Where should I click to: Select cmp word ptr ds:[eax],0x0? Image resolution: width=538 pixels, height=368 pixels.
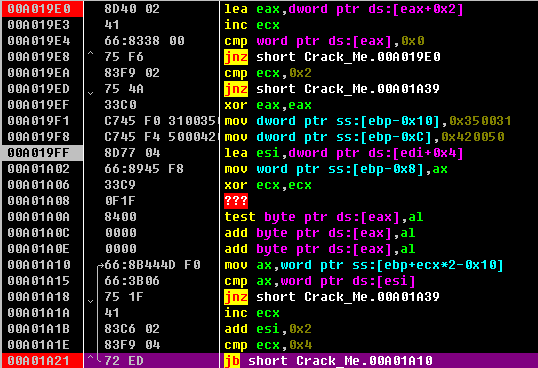click(324, 41)
